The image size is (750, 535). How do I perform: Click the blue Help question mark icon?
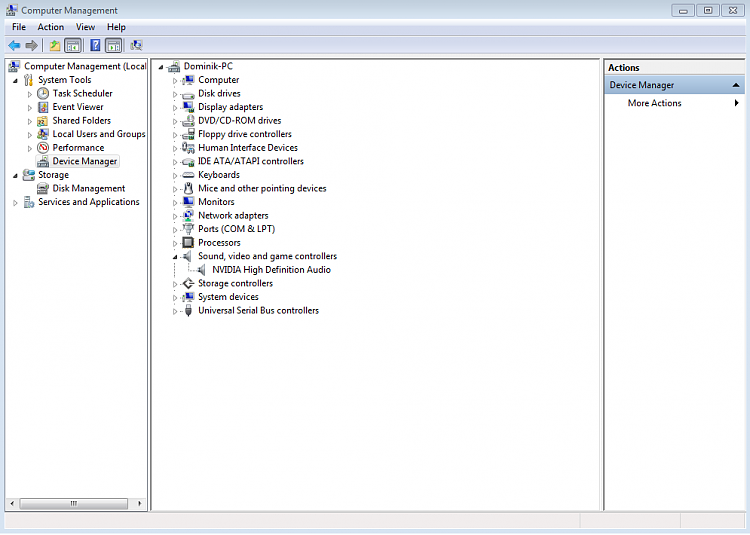95,45
